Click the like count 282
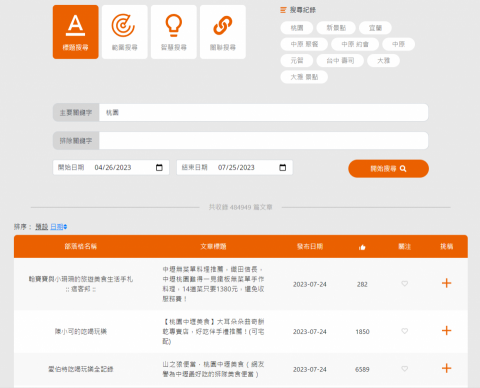Image resolution: width=480 pixels, height=388 pixels. 362,284
